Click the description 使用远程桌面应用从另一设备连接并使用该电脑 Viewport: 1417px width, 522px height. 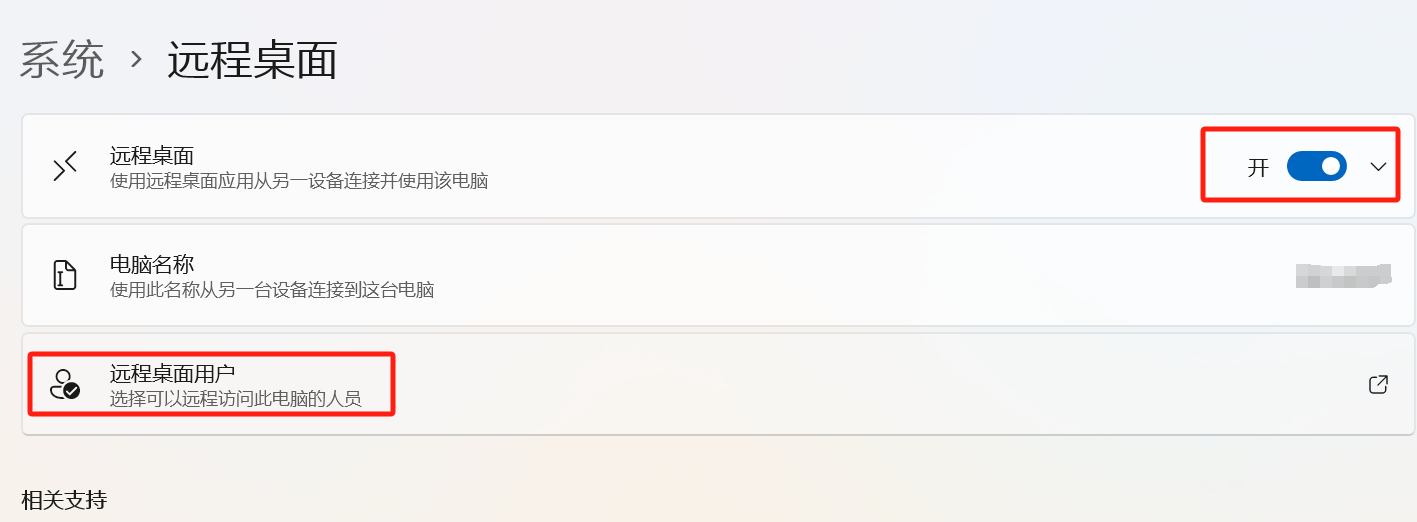299,182
